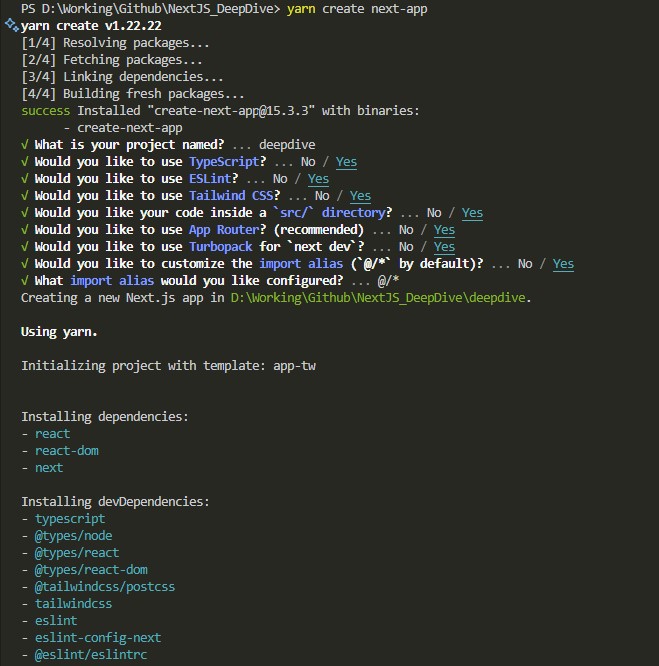Click the blue 'App Router' keyword

(224, 230)
